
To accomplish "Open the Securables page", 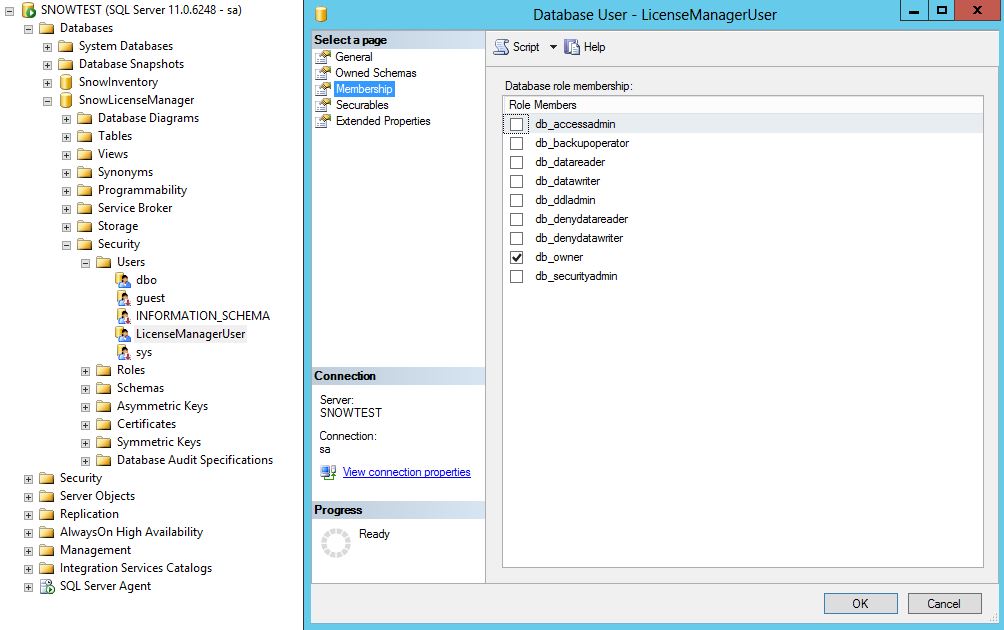I will [362, 105].
